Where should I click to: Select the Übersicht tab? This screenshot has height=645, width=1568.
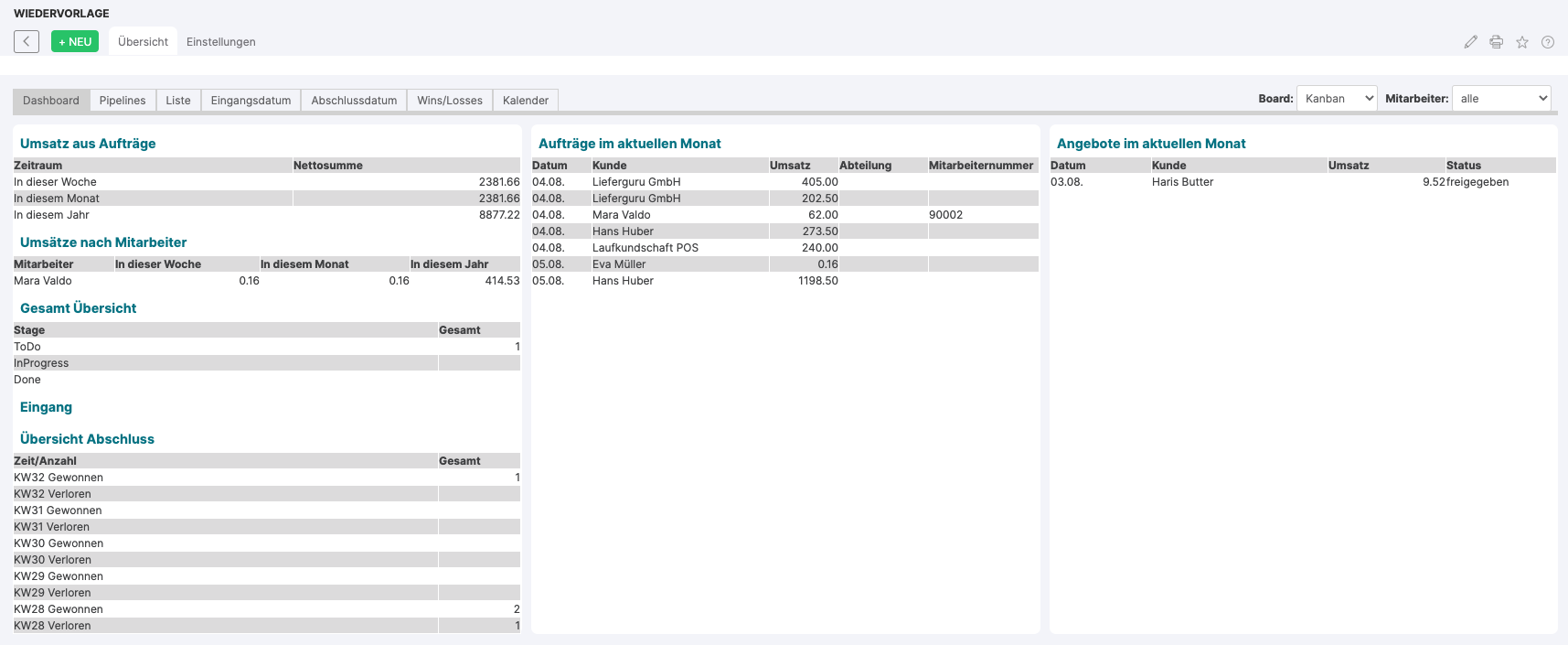(143, 42)
